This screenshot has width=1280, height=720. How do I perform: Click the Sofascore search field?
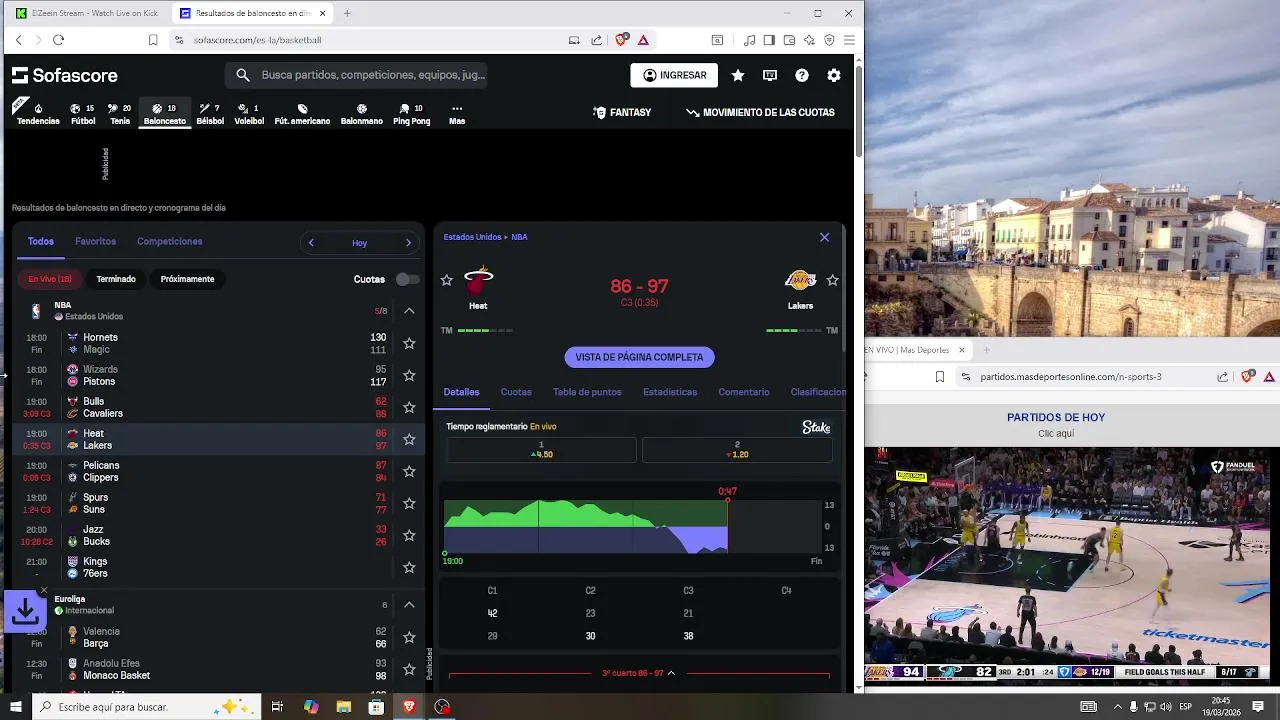click(x=356, y=75)
